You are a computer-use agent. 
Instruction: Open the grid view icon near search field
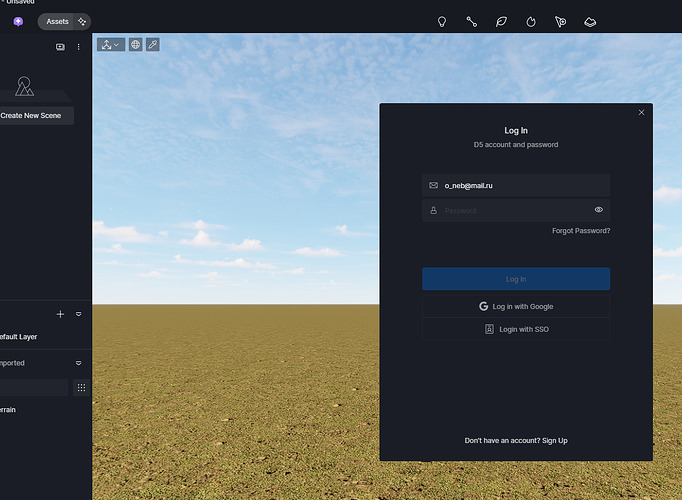click(x=81, y=387)
